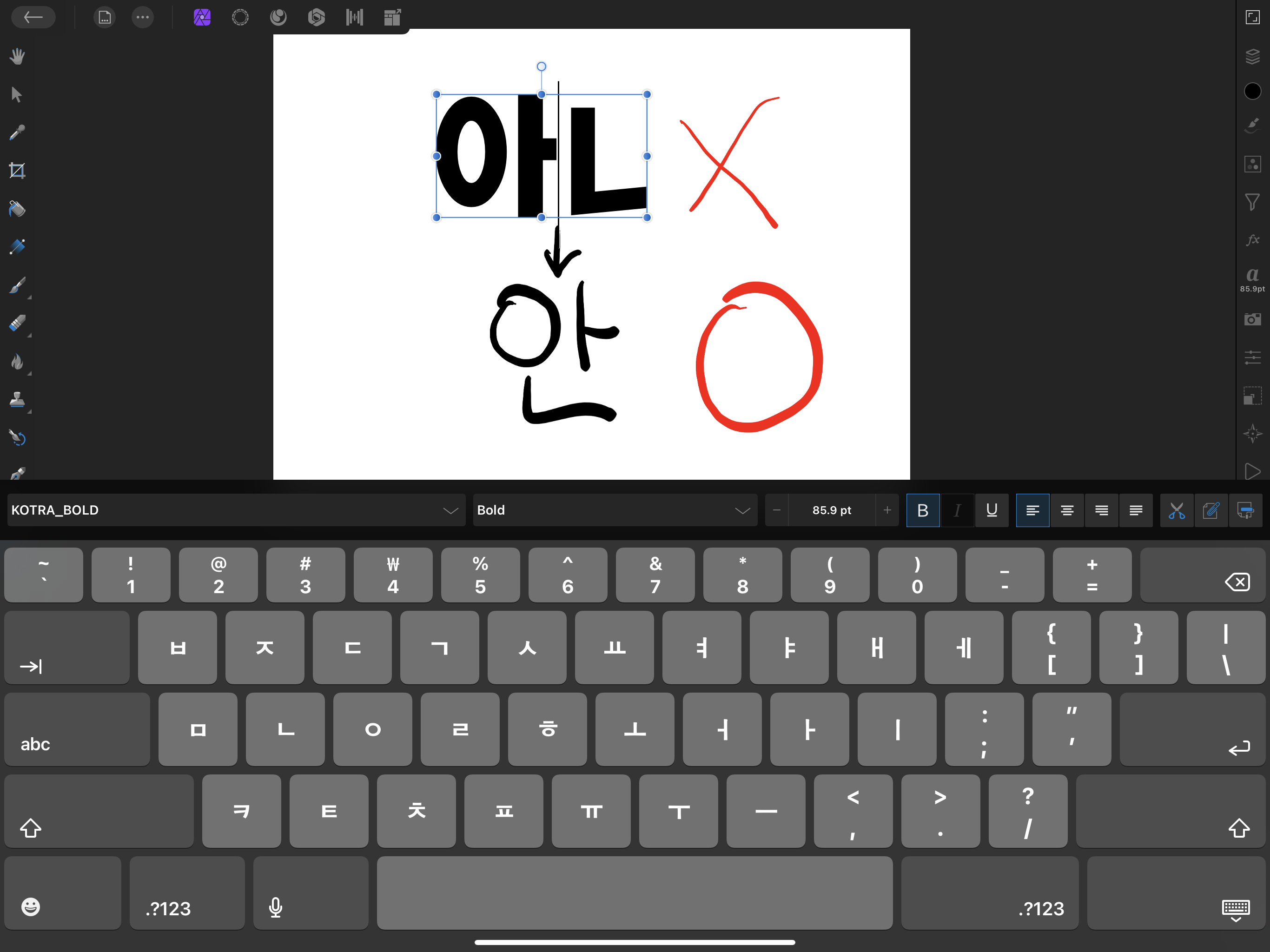The width and height of the screenshot is (1270, 952).
Task: Tap the paste button in text bar
Action: click(x=1245, y=510)
